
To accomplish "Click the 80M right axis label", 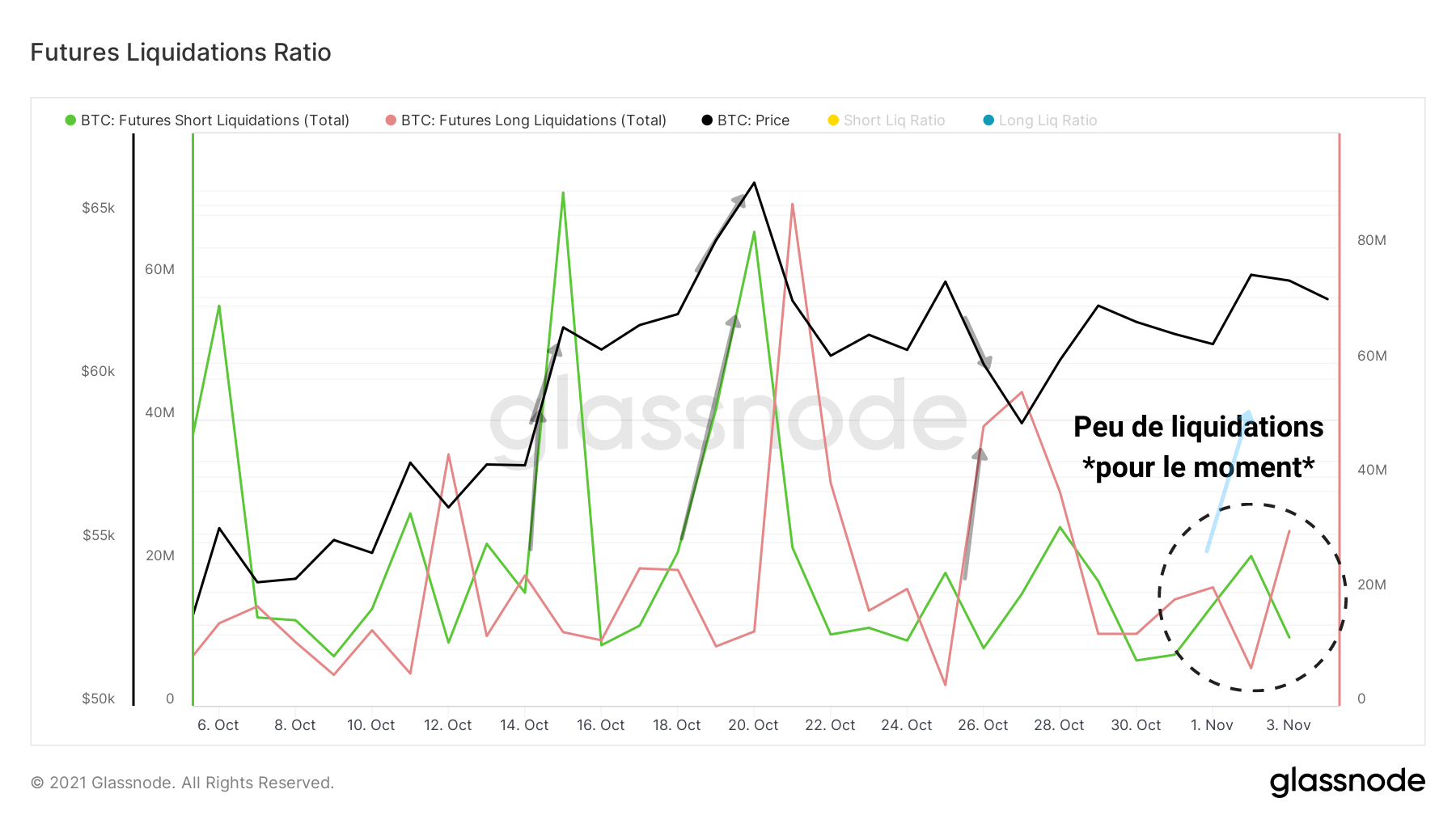I will 1371,240.
